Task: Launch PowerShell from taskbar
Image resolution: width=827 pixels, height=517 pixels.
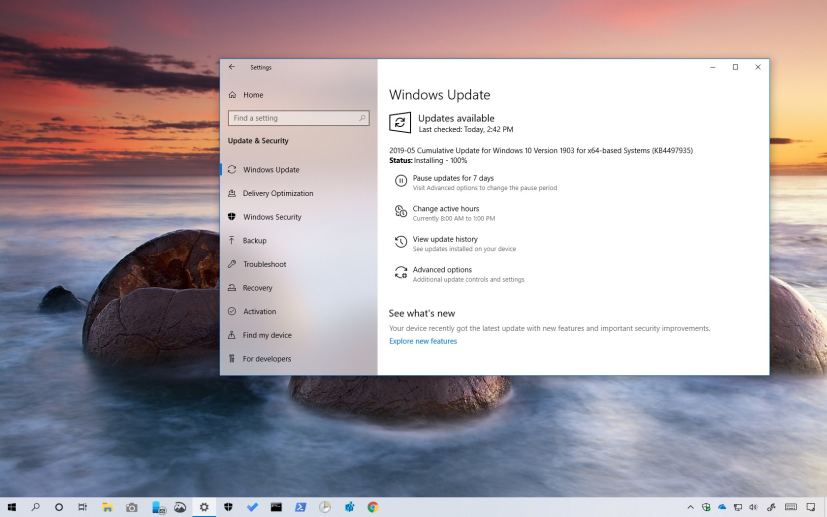Action: pyautogui.click(x=301, y=507)
